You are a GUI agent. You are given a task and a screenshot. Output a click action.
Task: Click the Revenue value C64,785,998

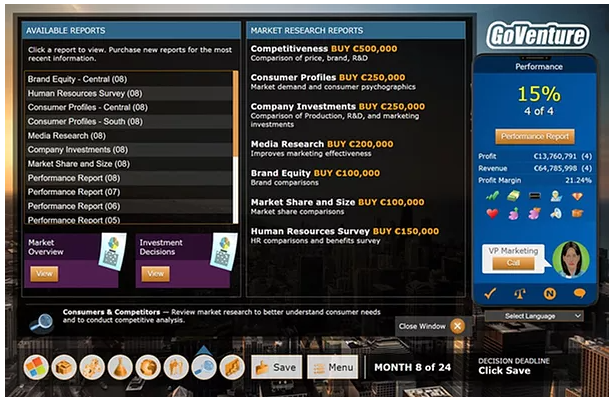pos(555,168)
